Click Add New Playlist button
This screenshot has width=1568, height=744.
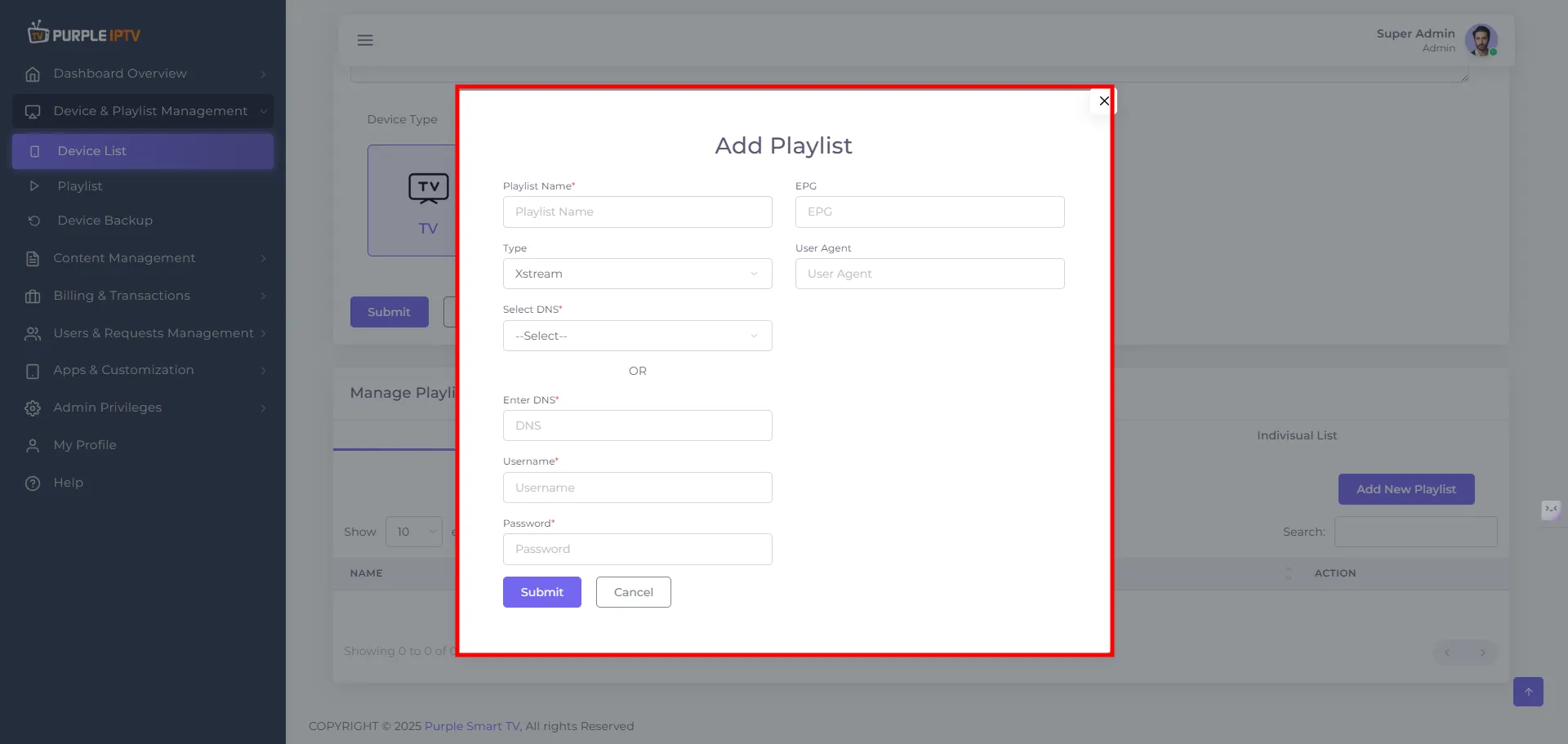click(x=1405, y=489)
